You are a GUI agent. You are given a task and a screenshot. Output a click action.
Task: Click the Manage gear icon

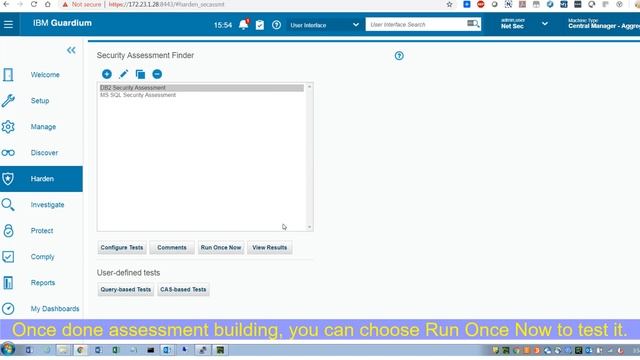(8, 127)
